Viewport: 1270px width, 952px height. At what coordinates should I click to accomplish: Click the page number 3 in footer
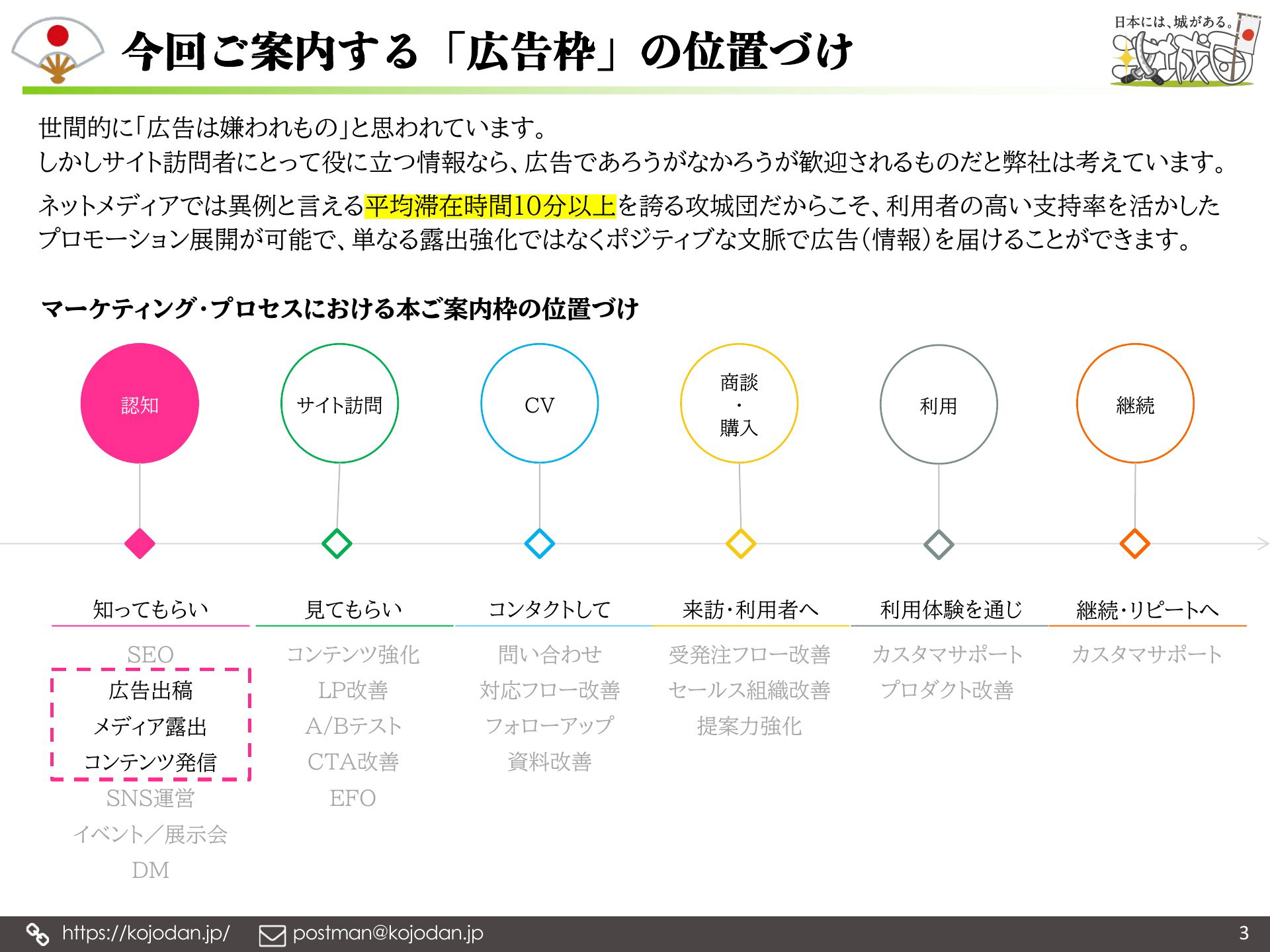click(1244, 933)
